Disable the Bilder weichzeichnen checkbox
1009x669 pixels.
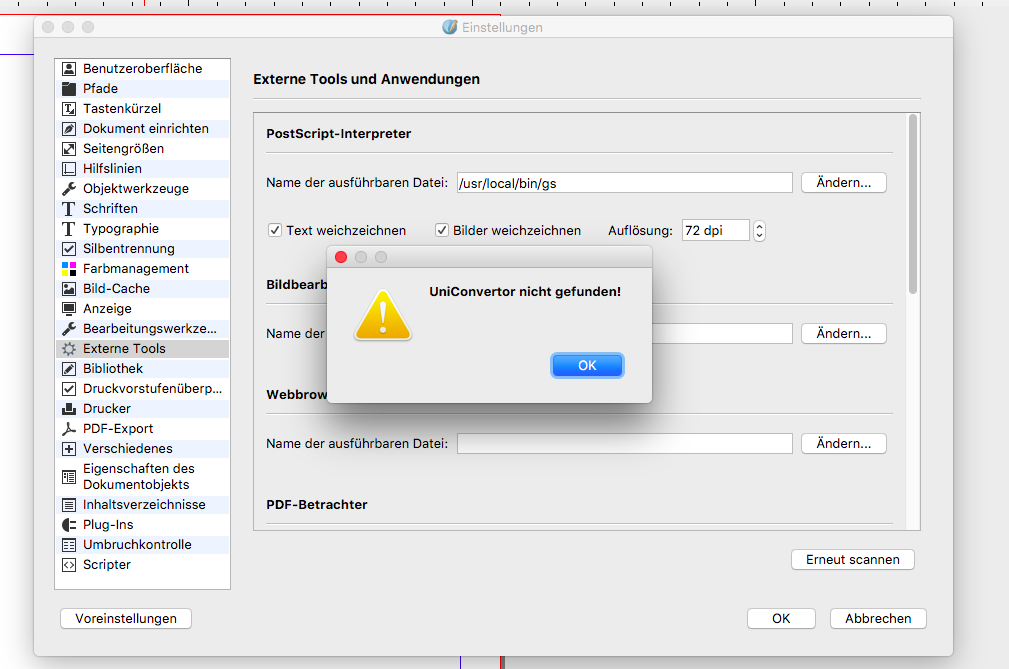tap(442, 230)
